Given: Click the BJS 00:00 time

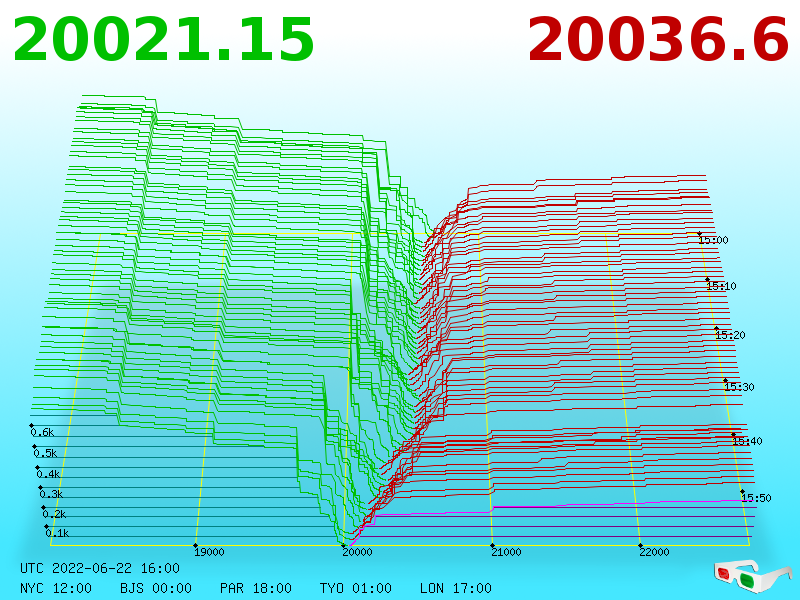Looking at the screenshot, I should pos(156,588).
